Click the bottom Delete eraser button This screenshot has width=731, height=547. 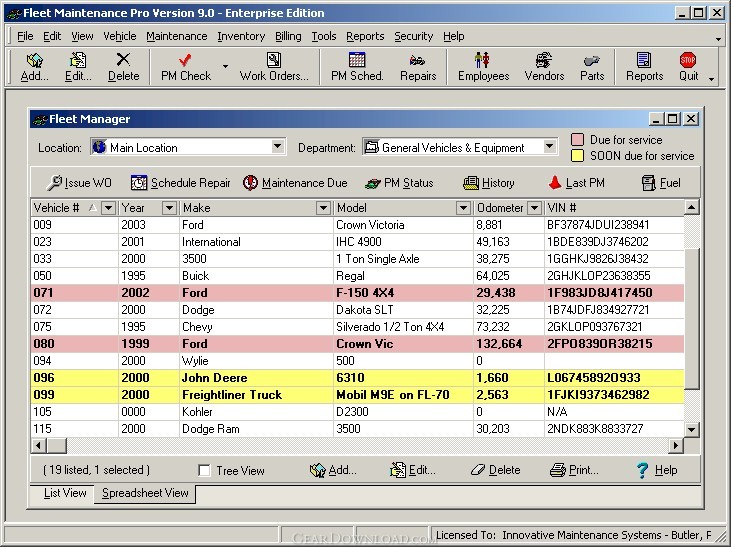tap(495, 470)
